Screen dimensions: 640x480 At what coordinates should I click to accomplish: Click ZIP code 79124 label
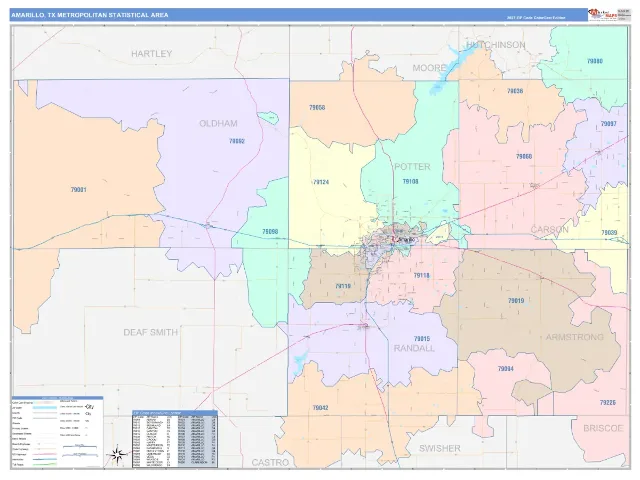click(x=321, y=182)
